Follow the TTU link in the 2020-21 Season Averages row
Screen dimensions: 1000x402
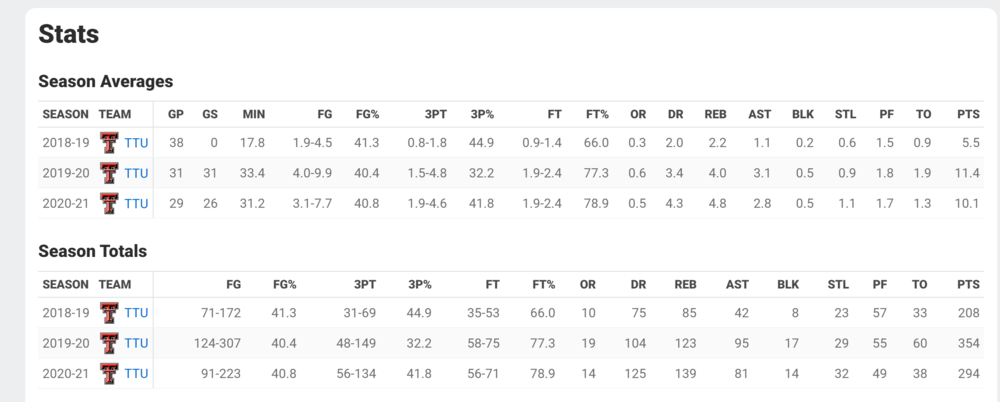136,204
